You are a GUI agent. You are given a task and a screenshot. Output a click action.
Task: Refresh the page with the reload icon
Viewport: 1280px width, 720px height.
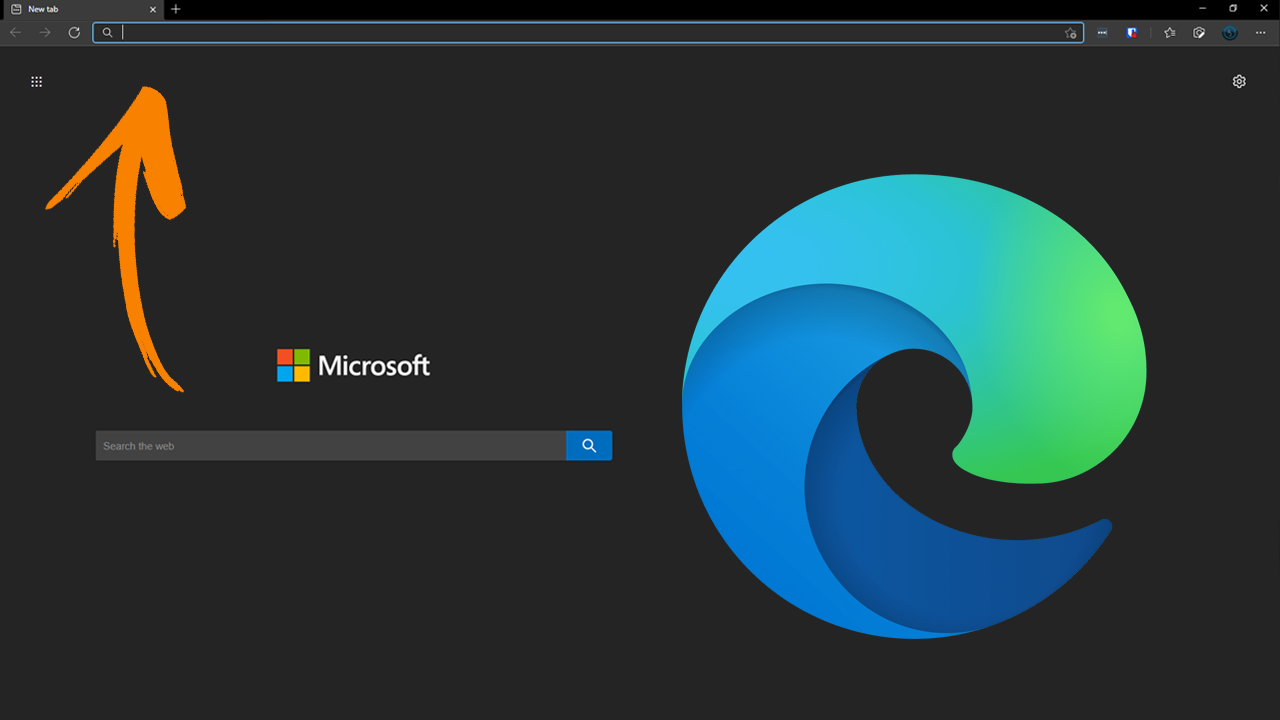(74, 33)
